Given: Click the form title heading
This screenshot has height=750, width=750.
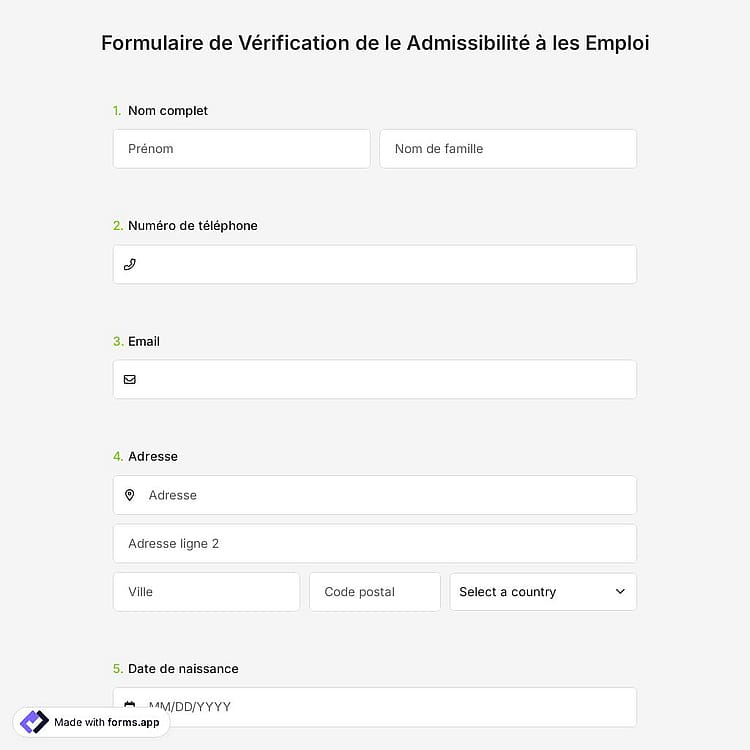Looking at the screenshot, I should click(x=375, y=43).
